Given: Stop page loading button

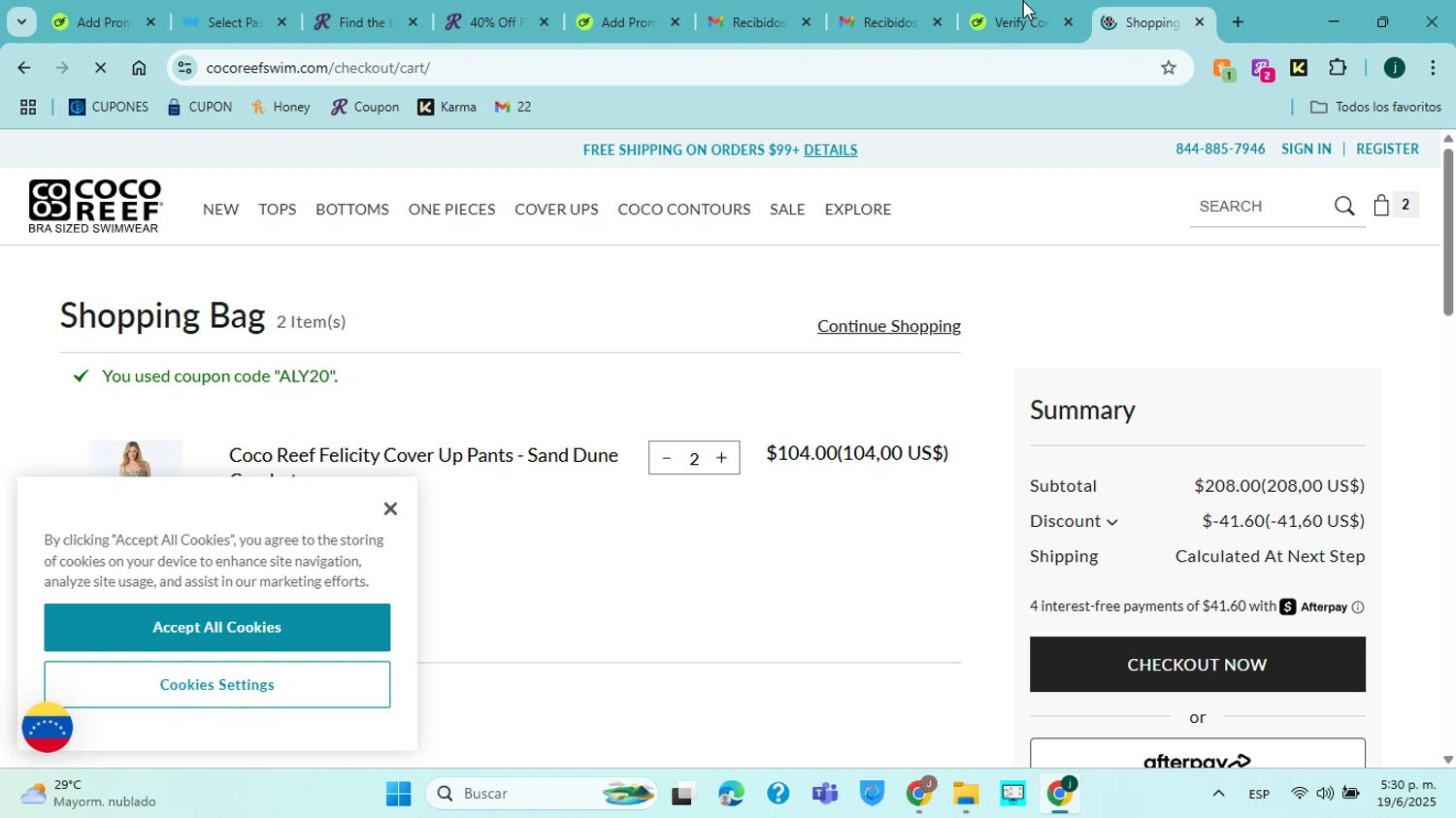Looking at the screenshot, I should 100,68.
